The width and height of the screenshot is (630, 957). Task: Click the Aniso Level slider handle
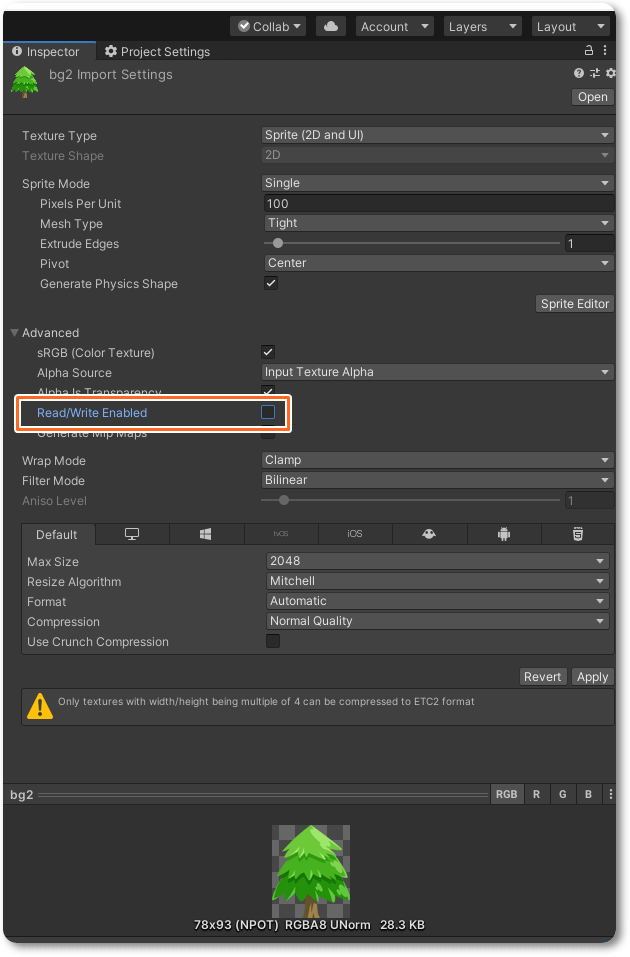(284, 500)
